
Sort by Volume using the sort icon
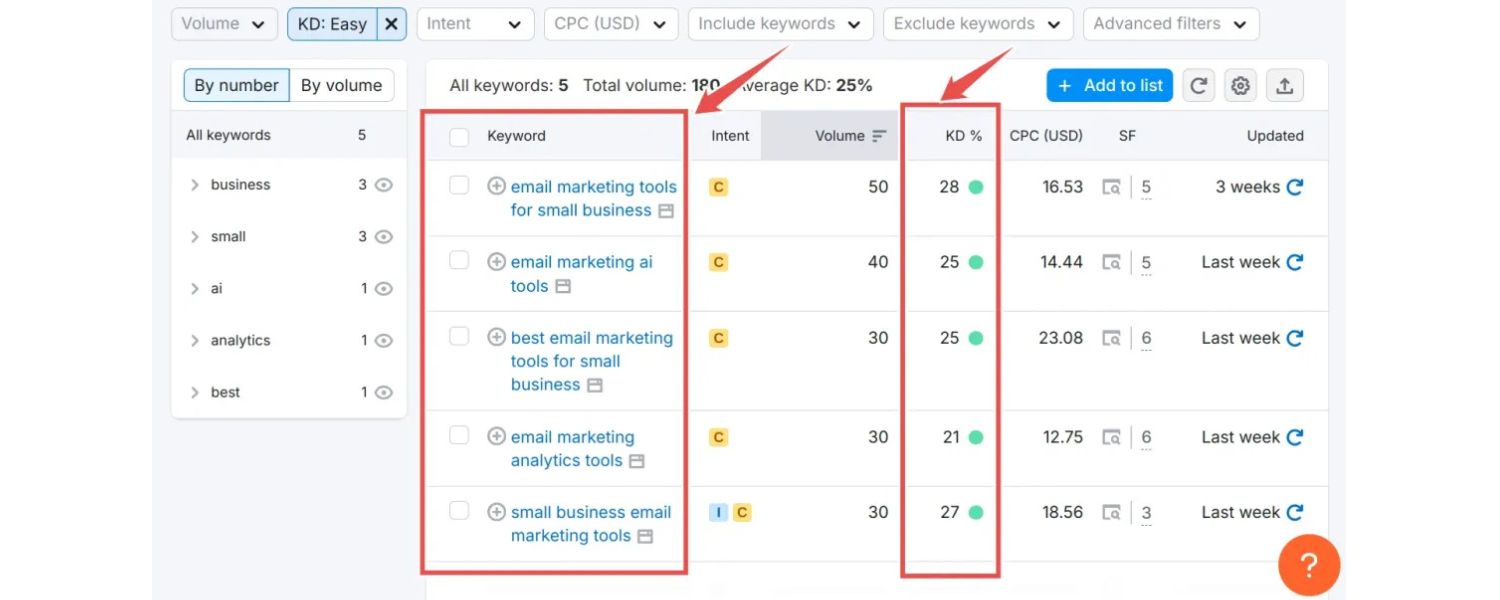pyautogui.click(x=879, y=136)
